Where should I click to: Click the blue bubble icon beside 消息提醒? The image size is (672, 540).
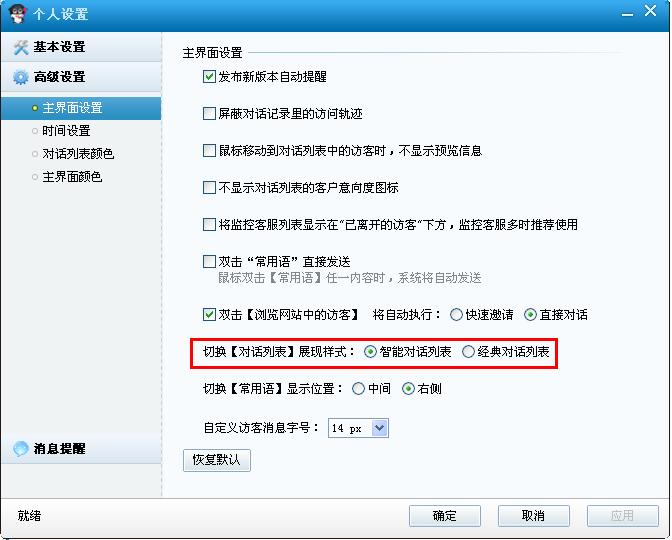coord(21,449)
